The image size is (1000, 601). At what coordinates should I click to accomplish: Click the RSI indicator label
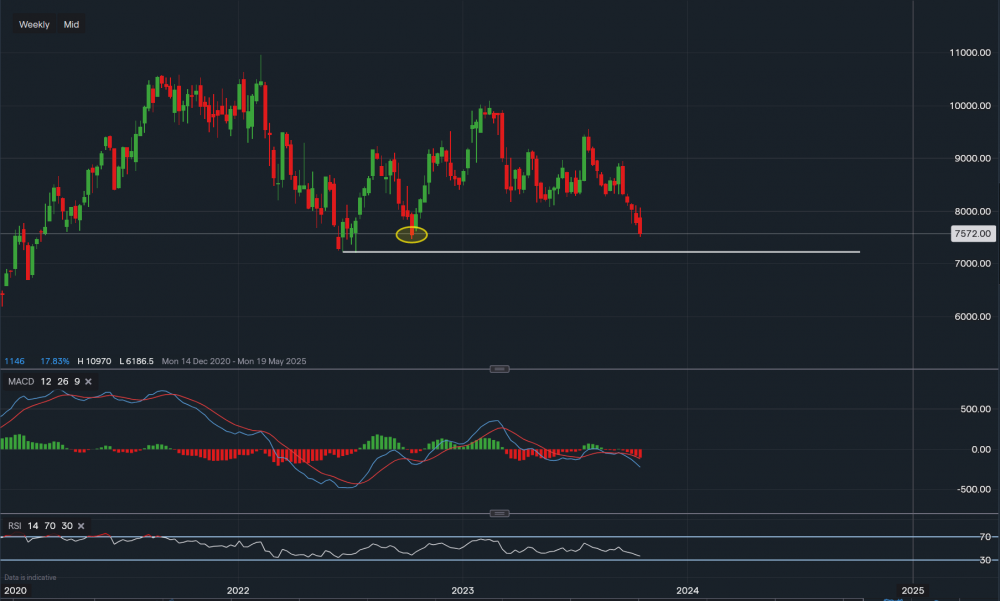tap(15, 526)
